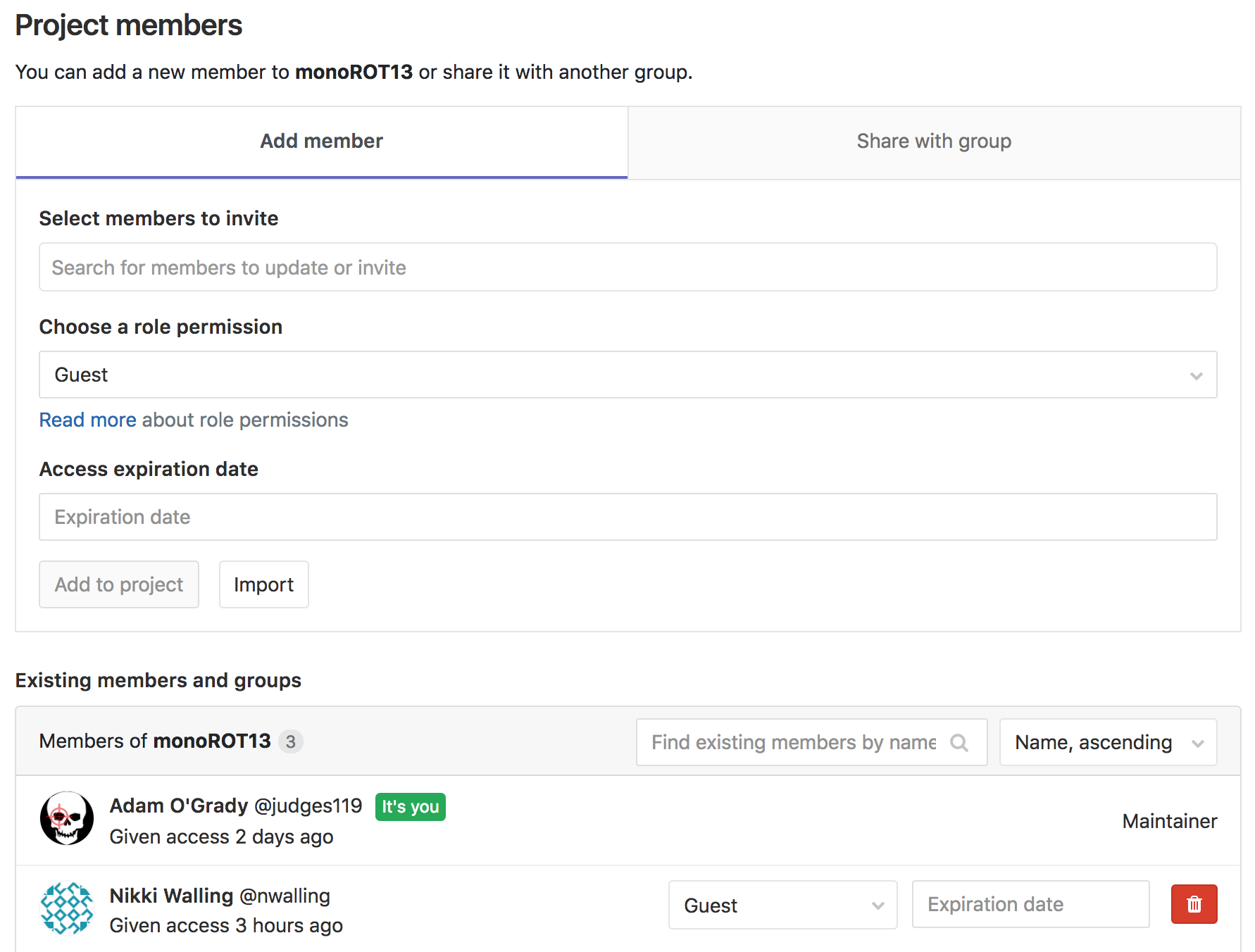Screen dimensions: 1255x952
Task: Focus the Find existing members by name field
Action: [x=811, y=742]
